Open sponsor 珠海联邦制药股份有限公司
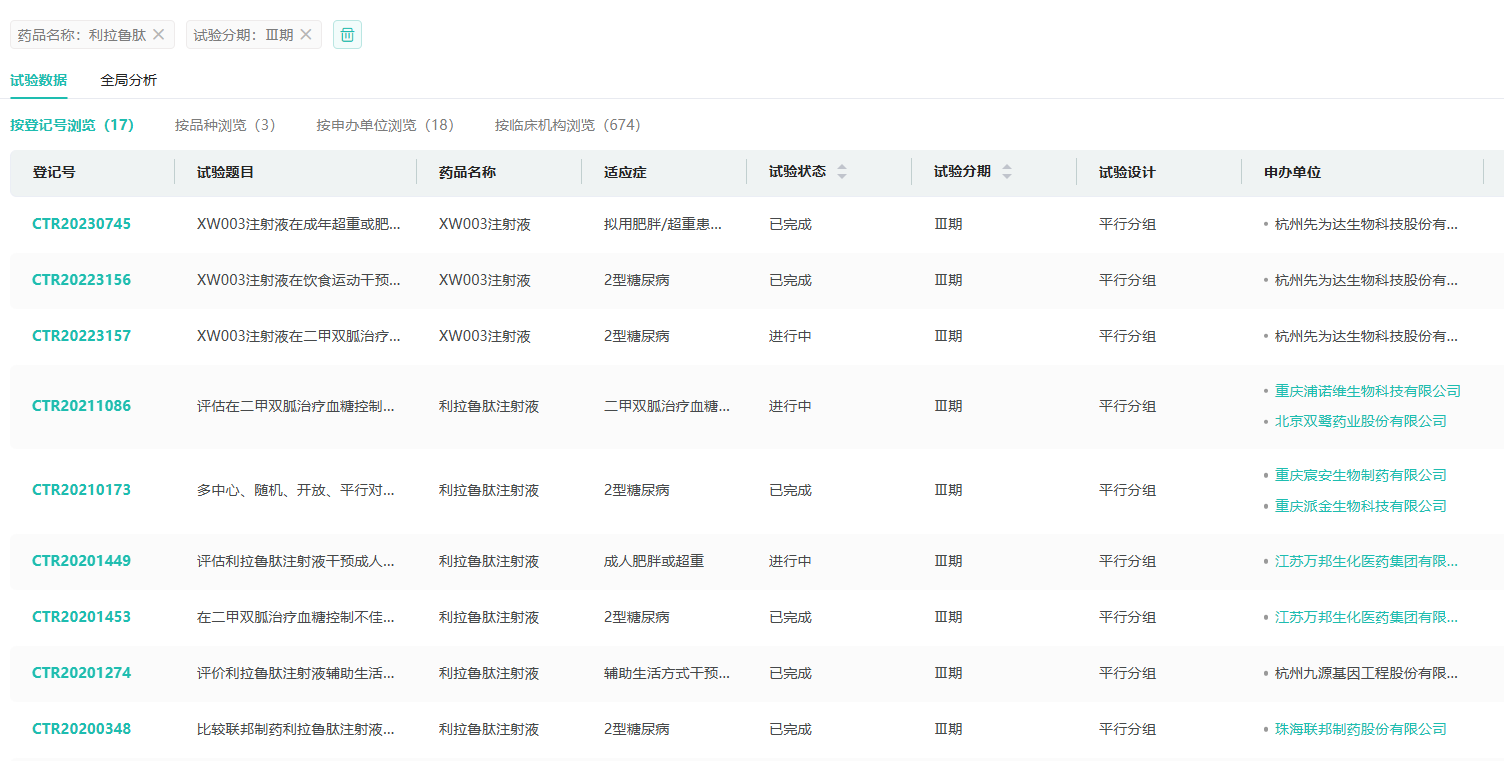The image size is (1504, 761). [x=1360, y=729]
